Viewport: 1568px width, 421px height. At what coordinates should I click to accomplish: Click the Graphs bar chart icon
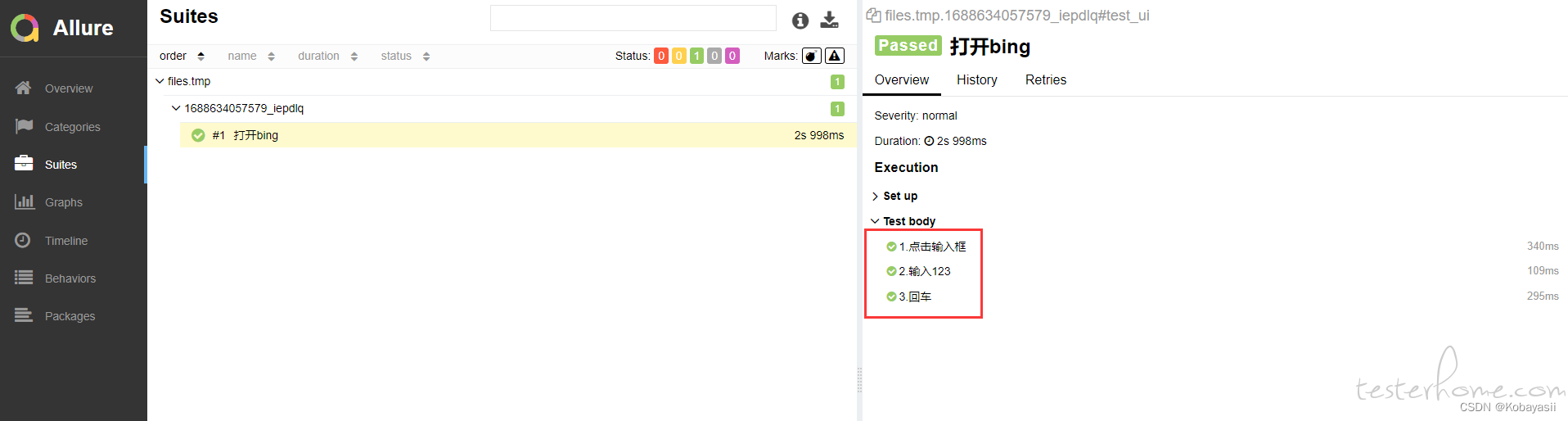coord(24,201)
